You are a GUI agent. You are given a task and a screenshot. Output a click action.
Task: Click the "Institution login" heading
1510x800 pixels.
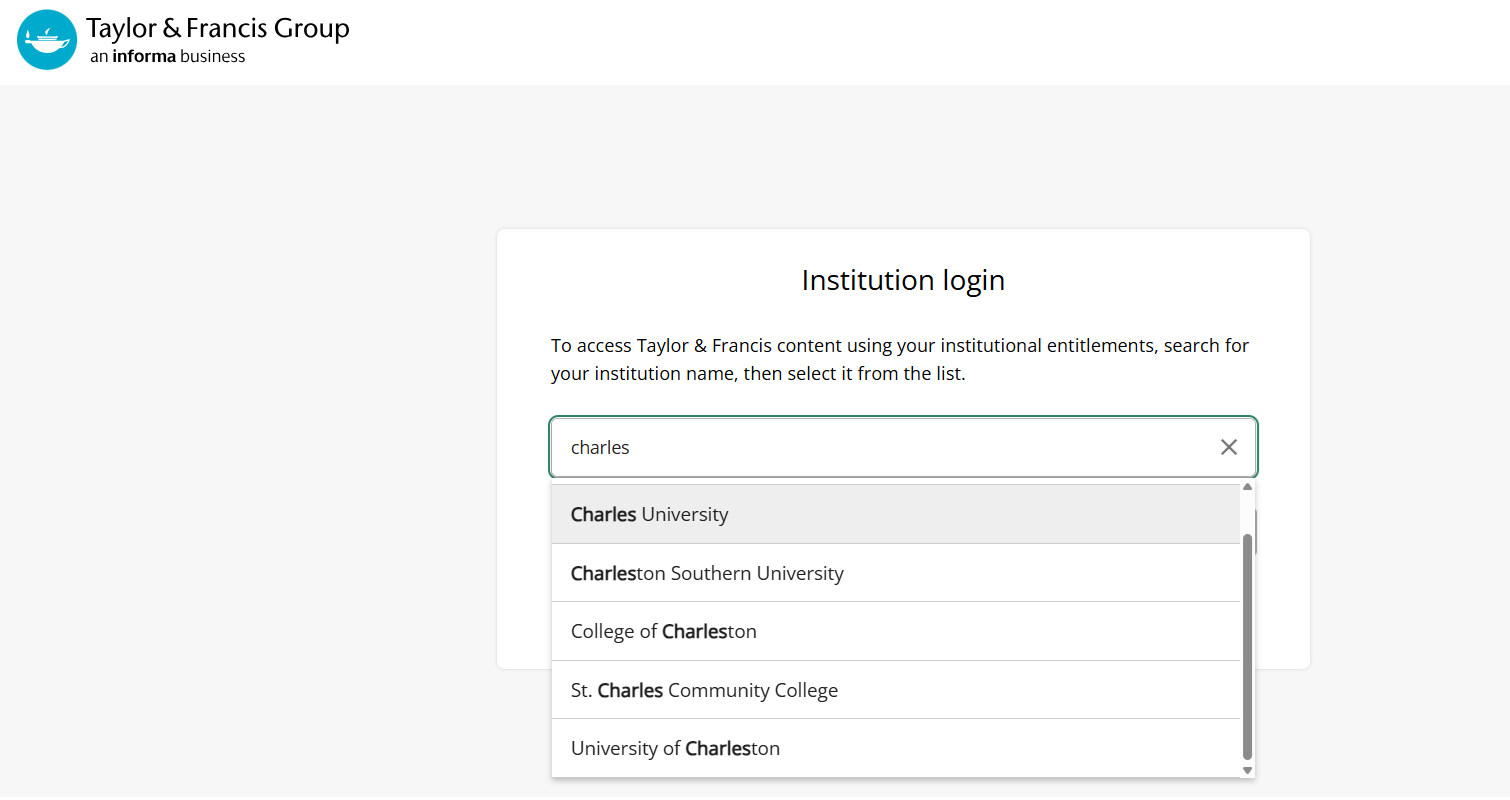(903, 280)
